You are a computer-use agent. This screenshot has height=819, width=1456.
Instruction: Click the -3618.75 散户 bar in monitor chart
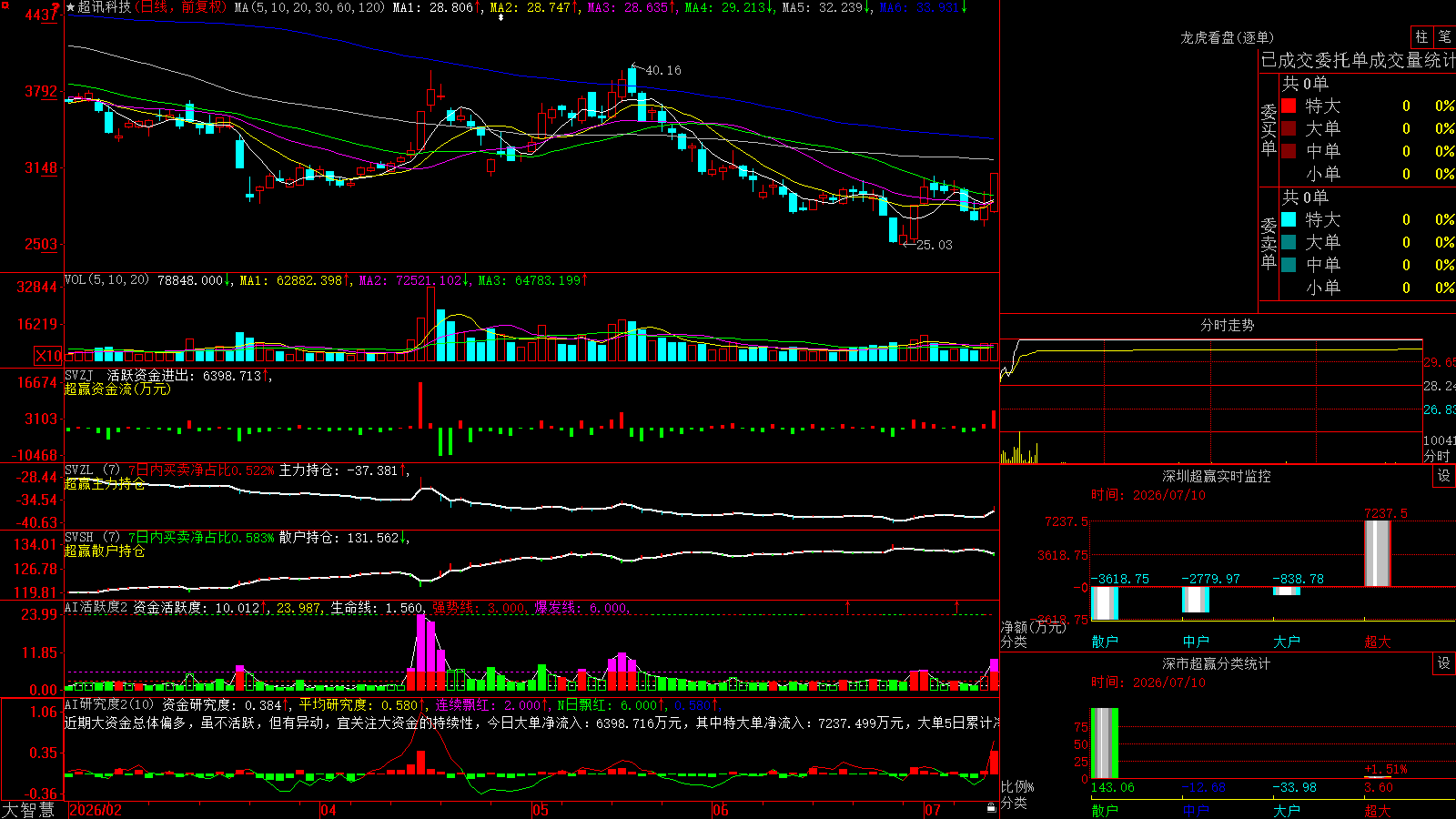pos(1105,603)
